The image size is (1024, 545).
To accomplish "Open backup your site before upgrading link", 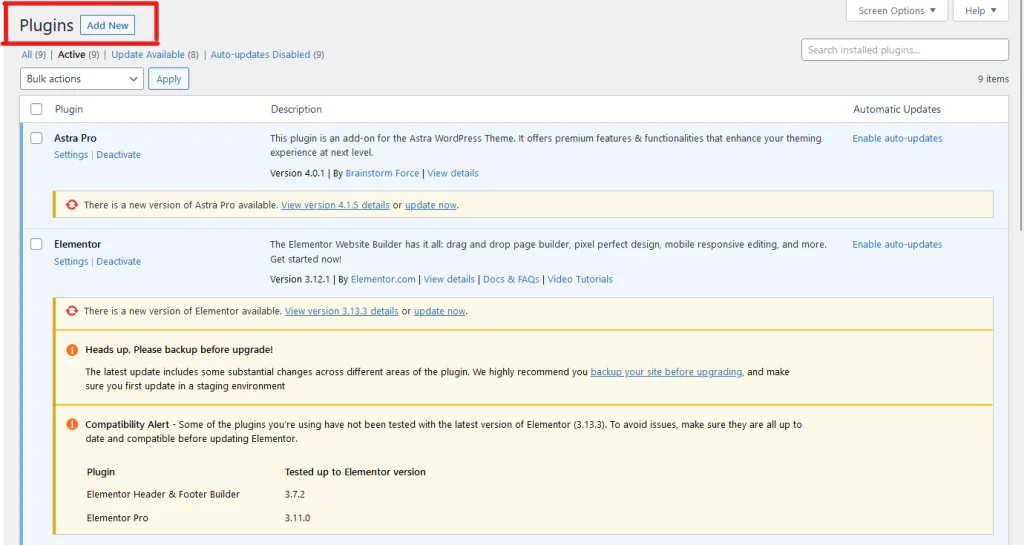I will click(x=666, y=372).
